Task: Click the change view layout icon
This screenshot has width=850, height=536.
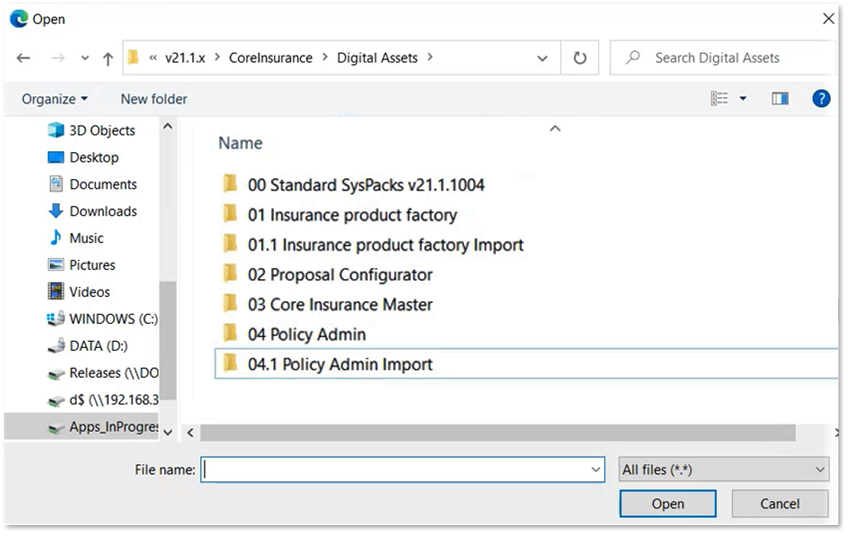Action: 719,98
